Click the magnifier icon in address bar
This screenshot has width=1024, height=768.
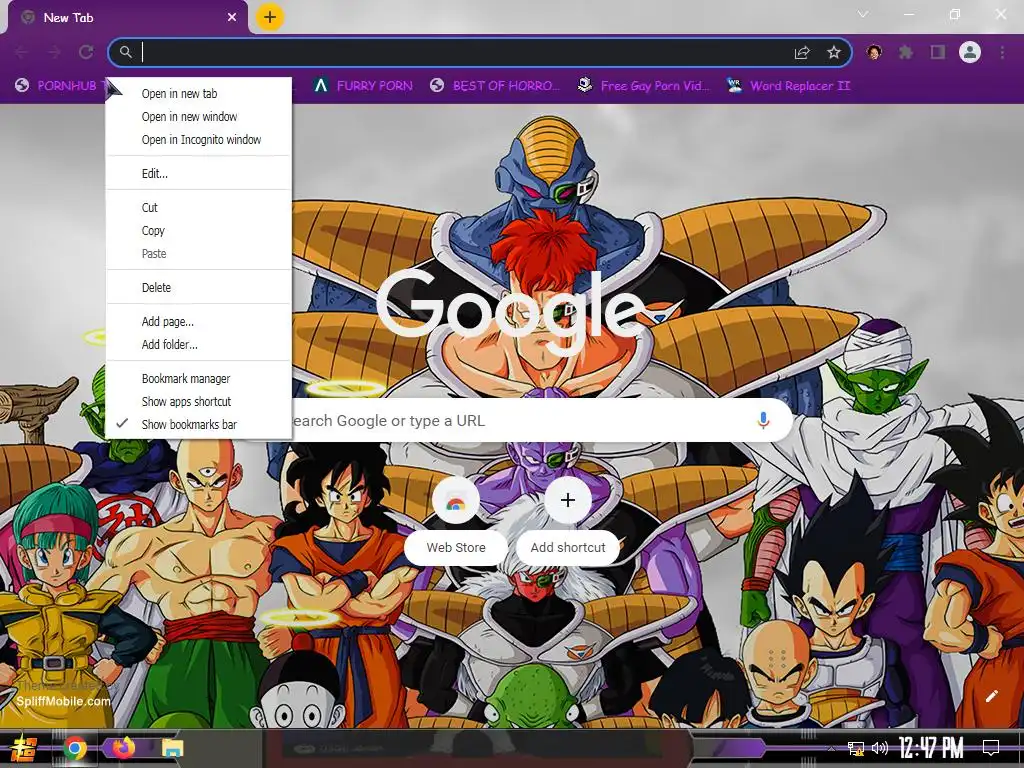coord(126,52)
